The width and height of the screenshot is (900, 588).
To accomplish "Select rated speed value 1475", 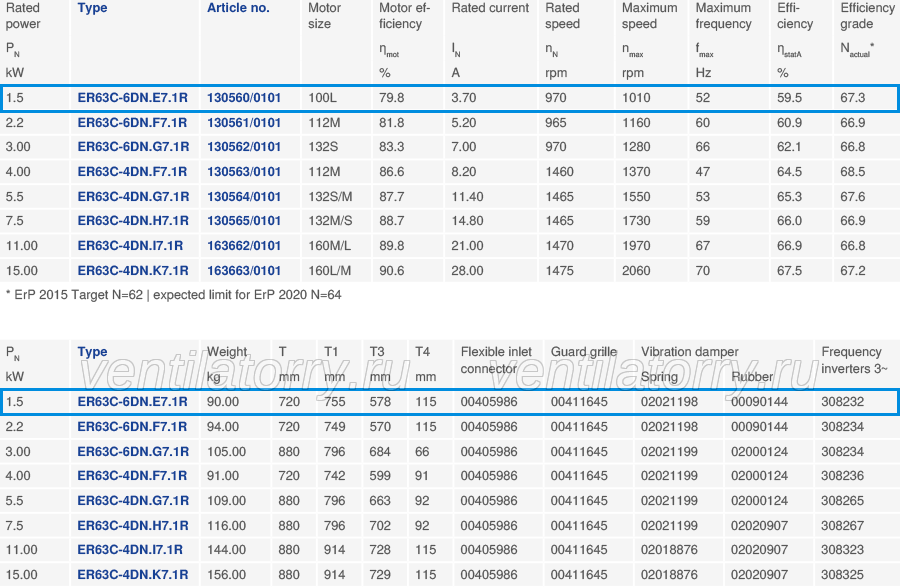I will pyautogui.click(x=560, y=270).
